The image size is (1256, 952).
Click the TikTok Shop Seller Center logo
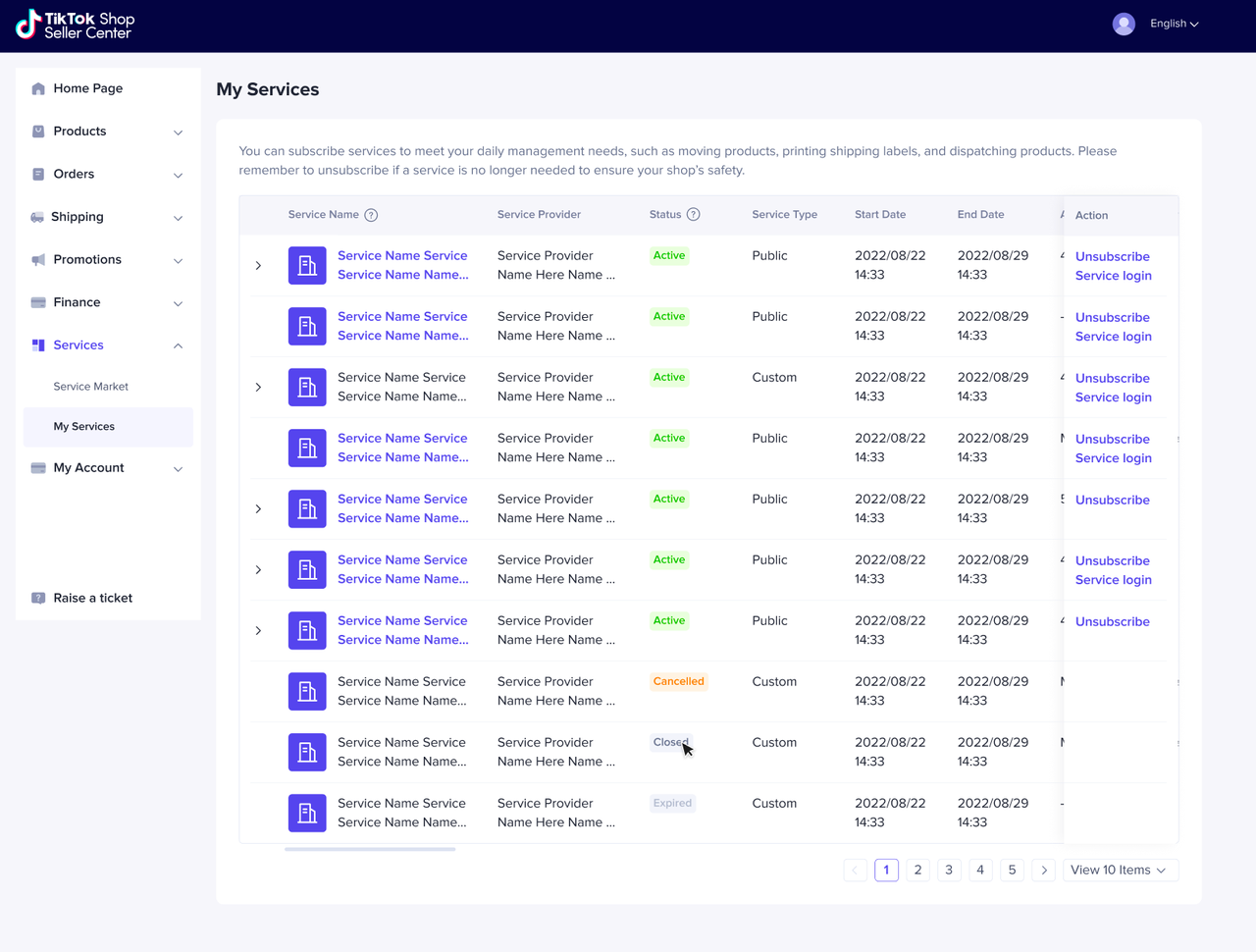point(75,26)
